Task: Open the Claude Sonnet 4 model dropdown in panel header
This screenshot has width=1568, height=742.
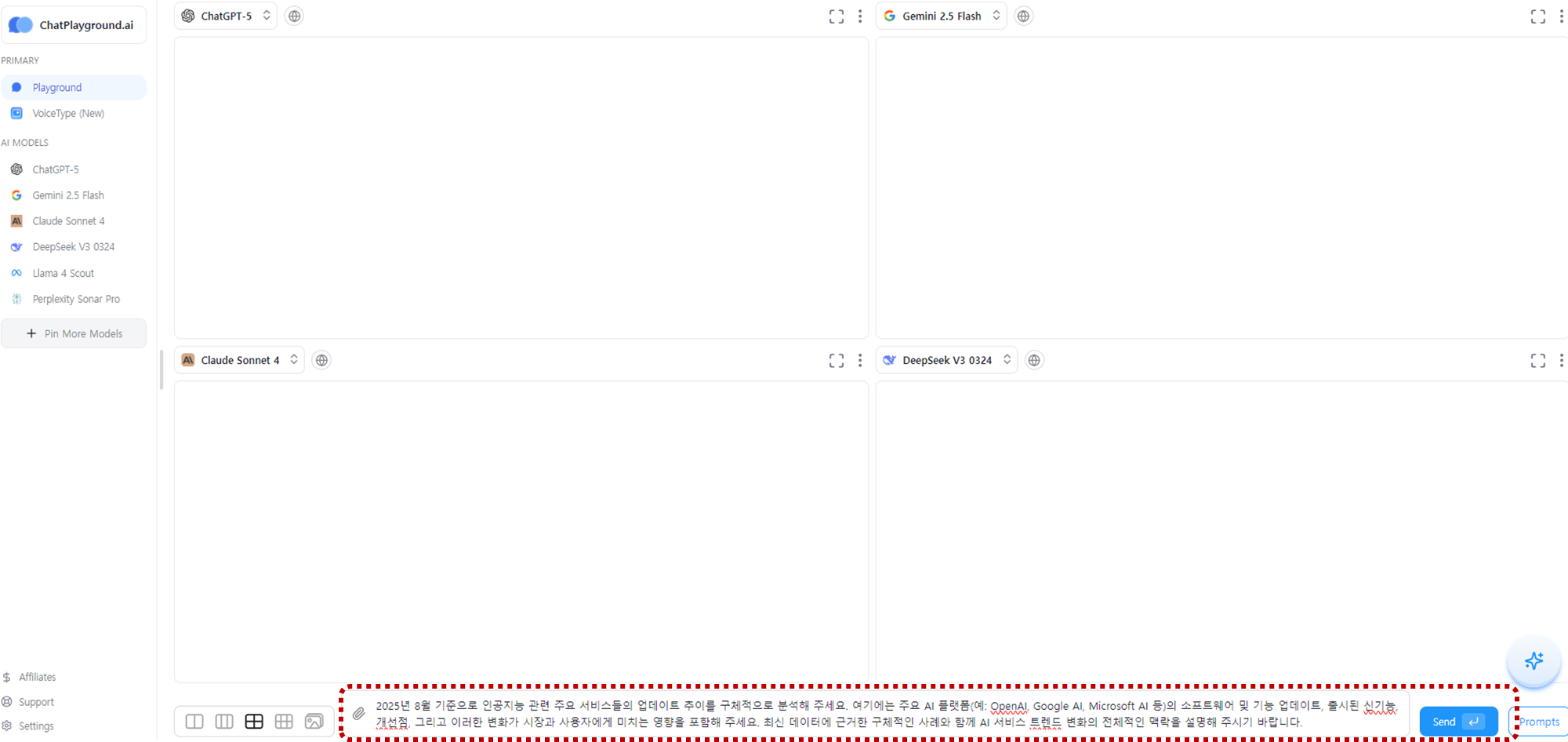Action: click(x=239, y=360)
